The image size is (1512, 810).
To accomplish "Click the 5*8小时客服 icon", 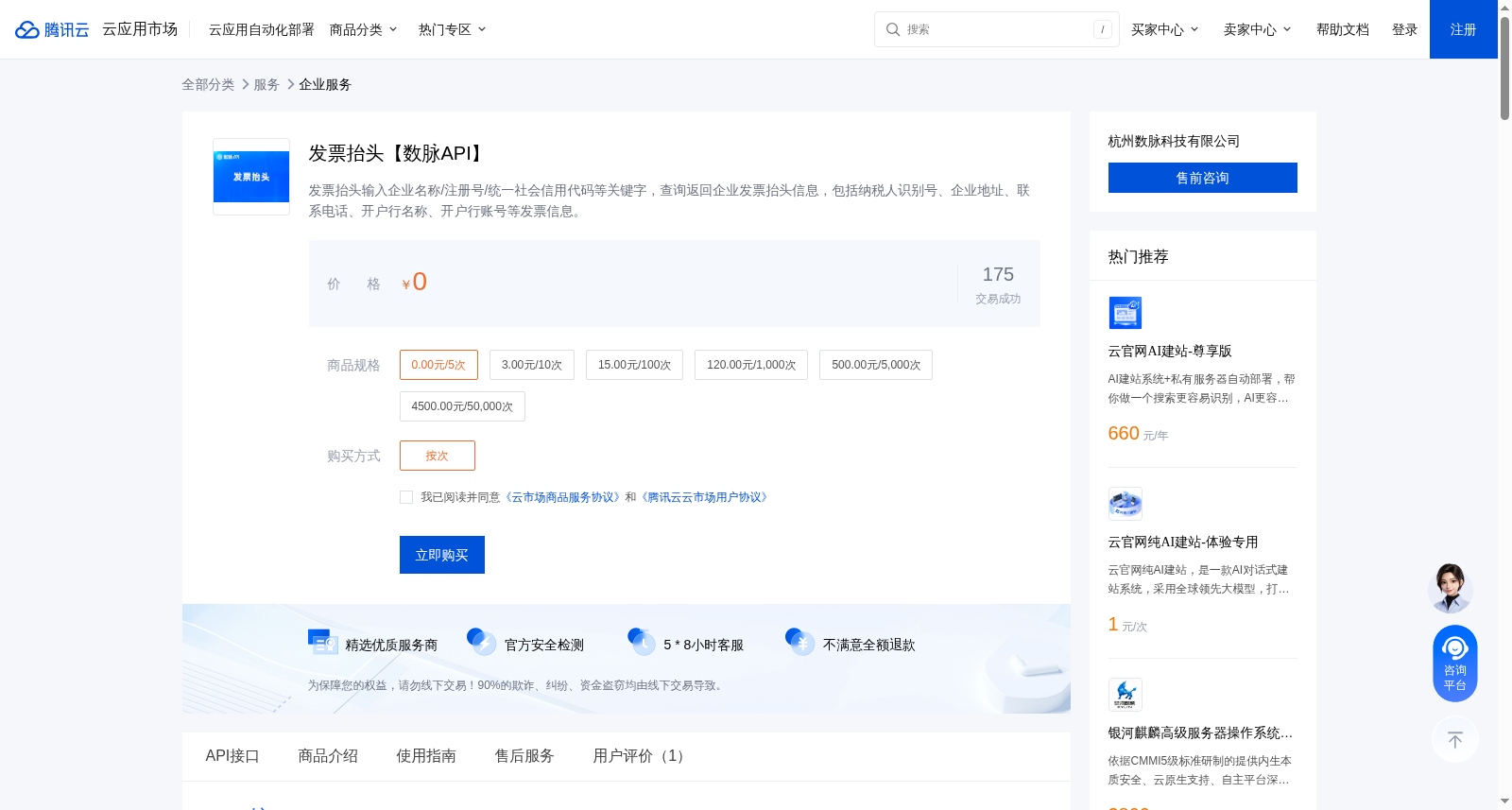I will (642, 642).
